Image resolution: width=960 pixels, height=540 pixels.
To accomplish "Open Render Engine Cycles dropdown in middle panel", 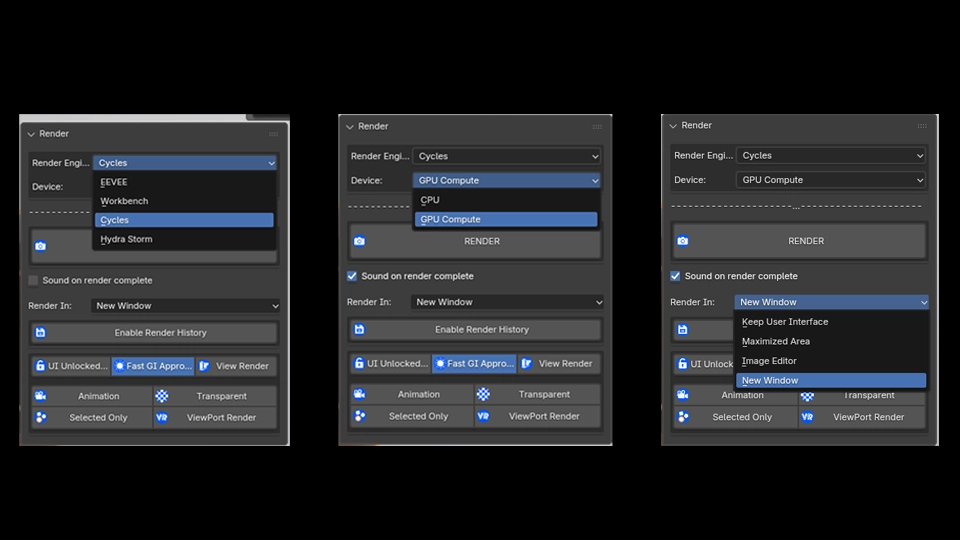I will (x=507, y=156).
